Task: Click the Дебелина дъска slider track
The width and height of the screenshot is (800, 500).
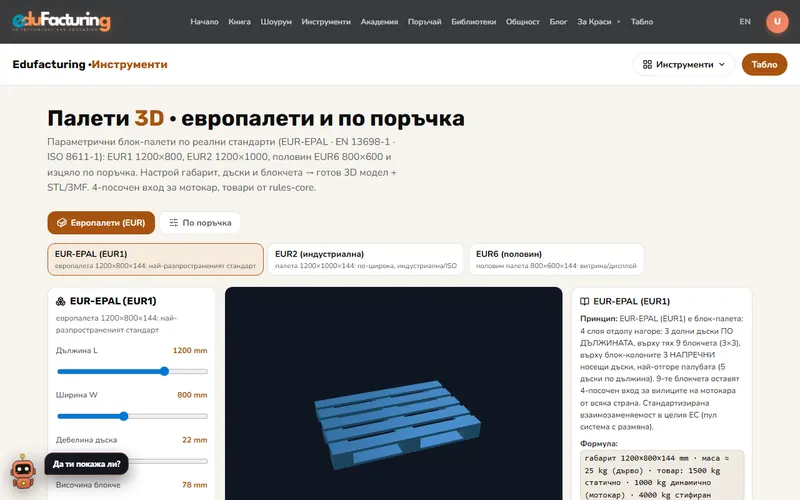Action: 133,461
